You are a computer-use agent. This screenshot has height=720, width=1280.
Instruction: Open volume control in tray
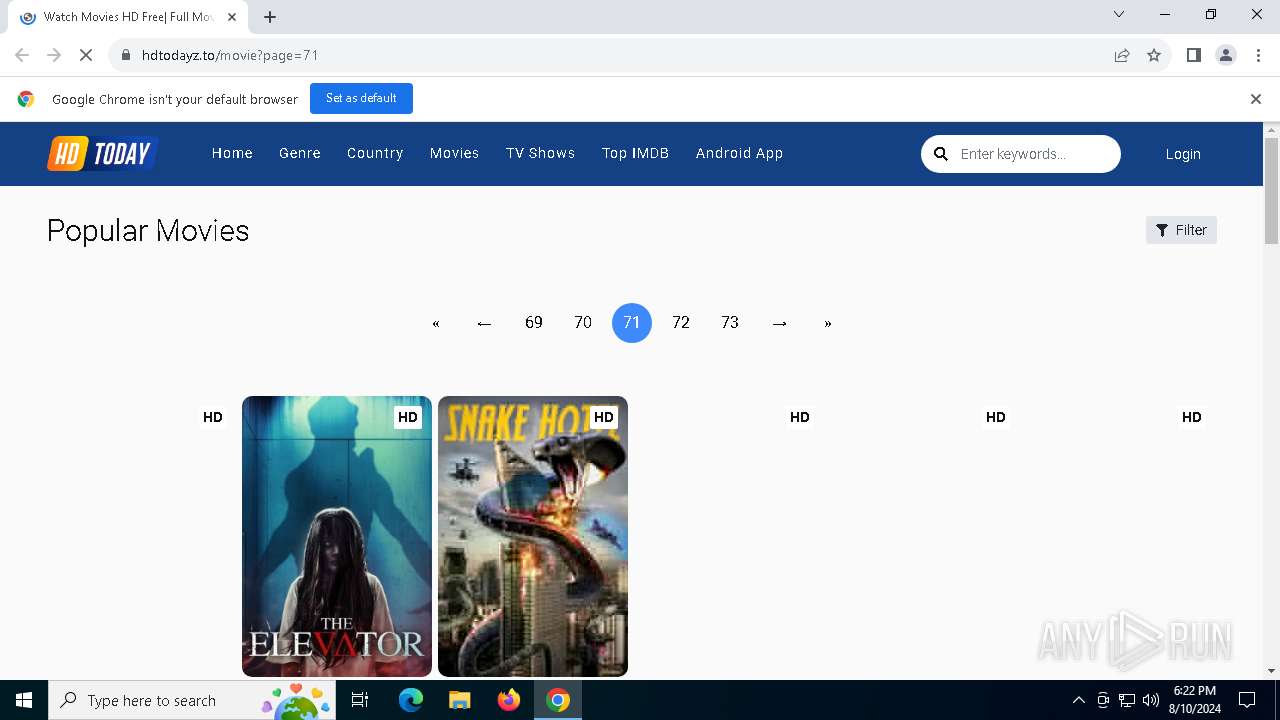tap(1150, 700)
